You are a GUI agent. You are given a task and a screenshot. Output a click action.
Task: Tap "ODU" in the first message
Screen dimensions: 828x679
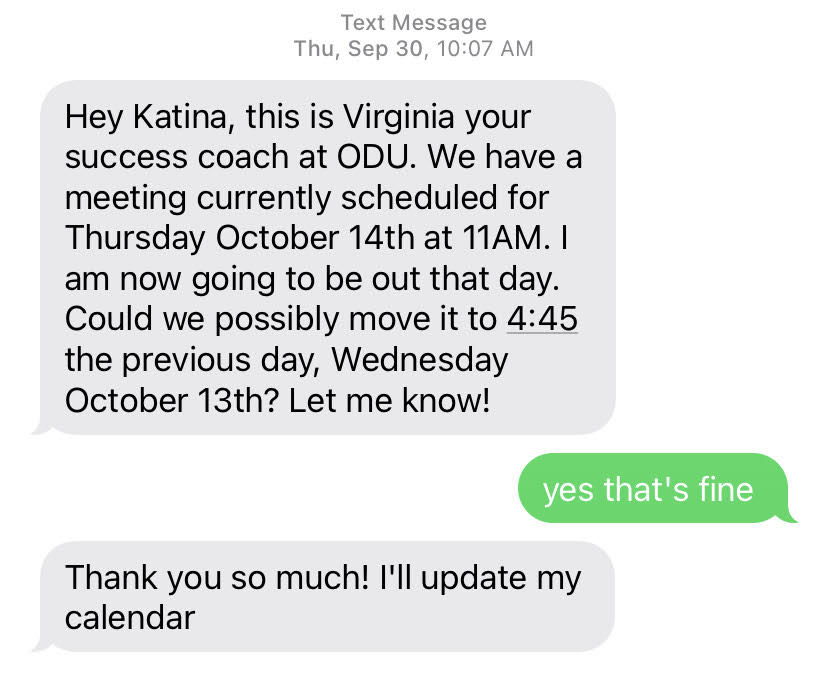point(377,157)
